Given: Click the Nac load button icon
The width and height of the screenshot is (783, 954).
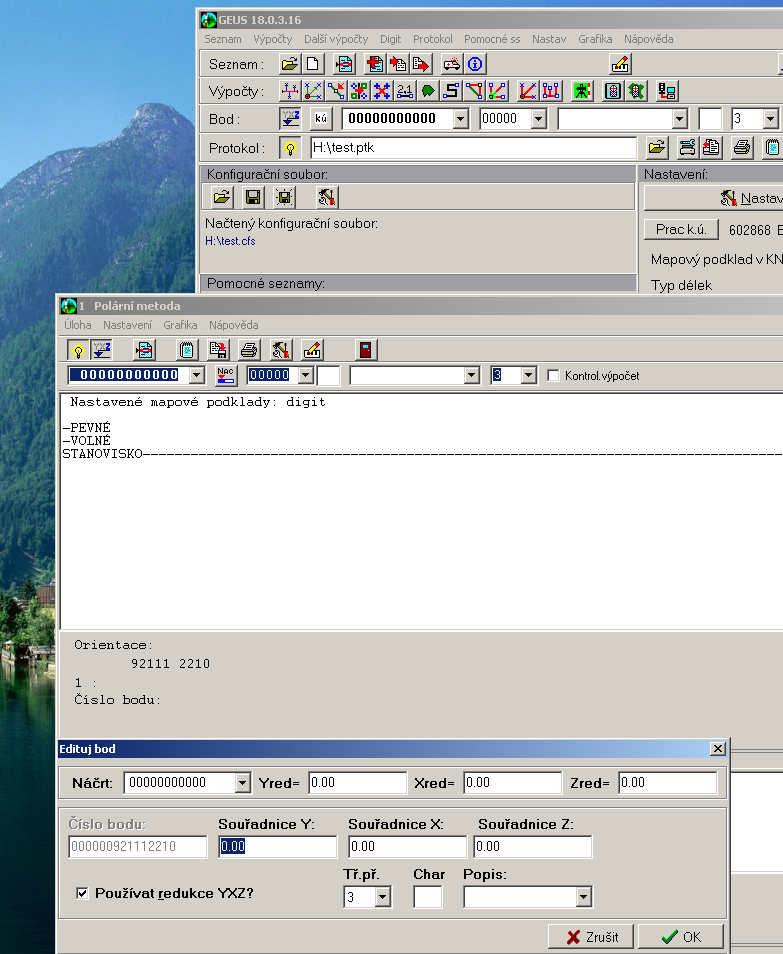Looking at the screenshot, I should click(x=227, y=375).
